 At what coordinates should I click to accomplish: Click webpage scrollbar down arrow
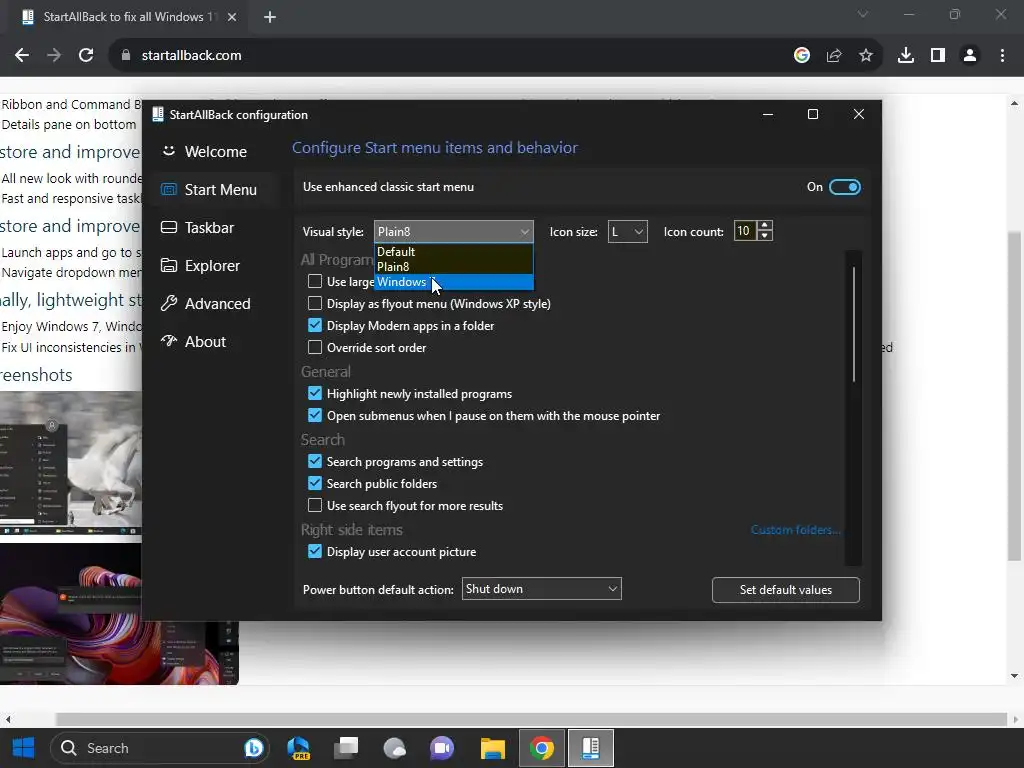[x=1014, y=676]
